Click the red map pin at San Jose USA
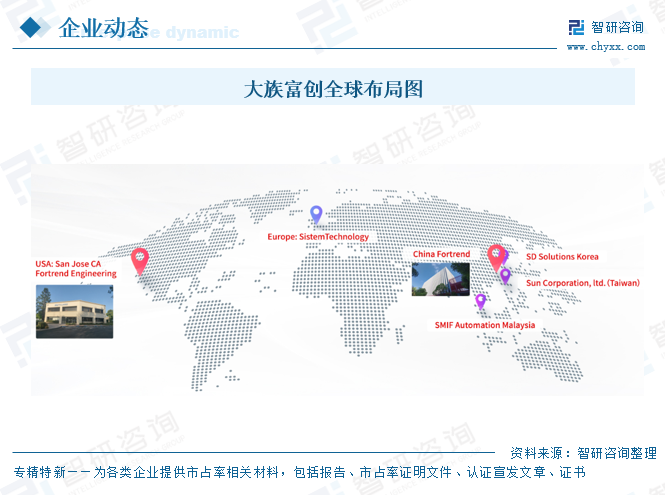Image resolution: width=665 pixels, height=495 pixels. 140,261
